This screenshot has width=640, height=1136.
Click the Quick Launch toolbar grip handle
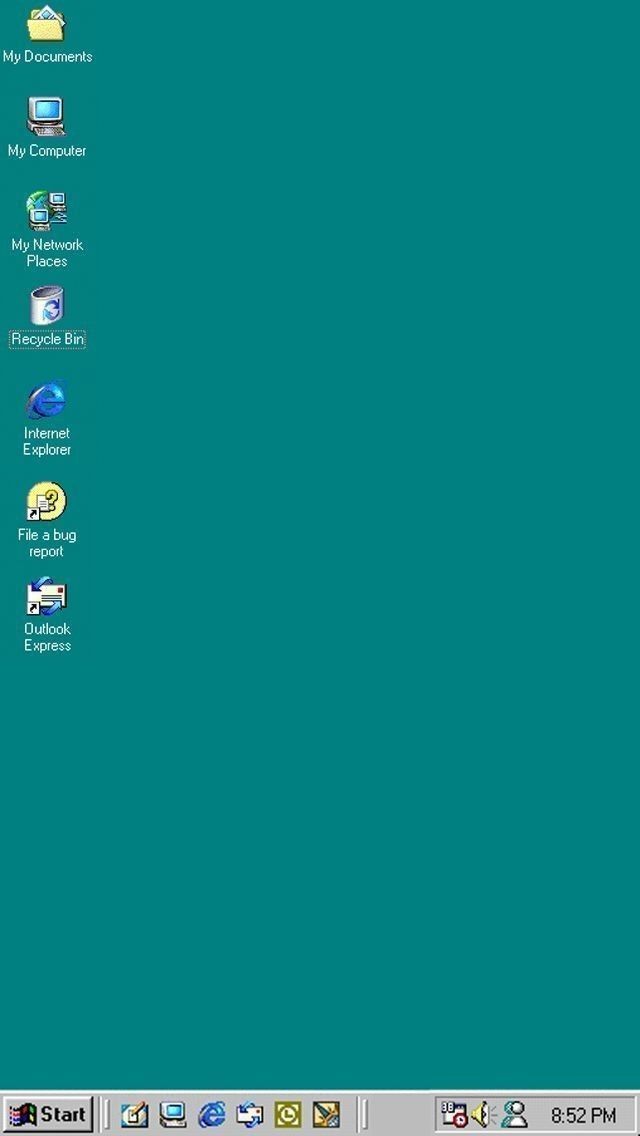[106, 1114]
